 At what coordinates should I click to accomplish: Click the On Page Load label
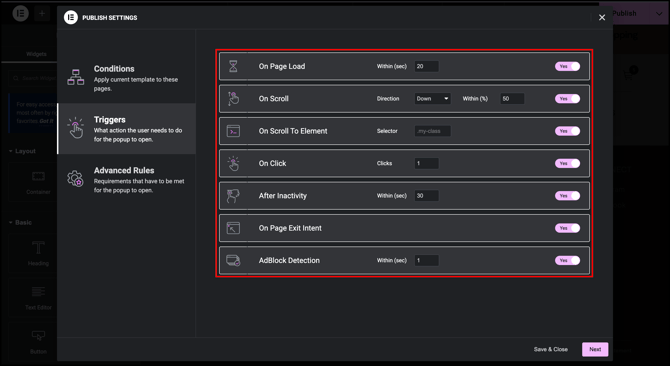[x=282, y=66]
